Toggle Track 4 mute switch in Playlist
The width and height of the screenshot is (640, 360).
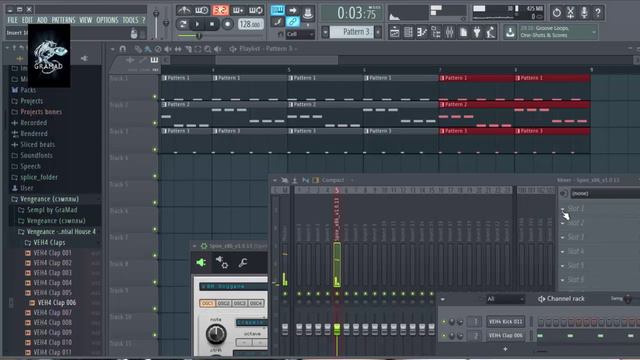[155, 176]
